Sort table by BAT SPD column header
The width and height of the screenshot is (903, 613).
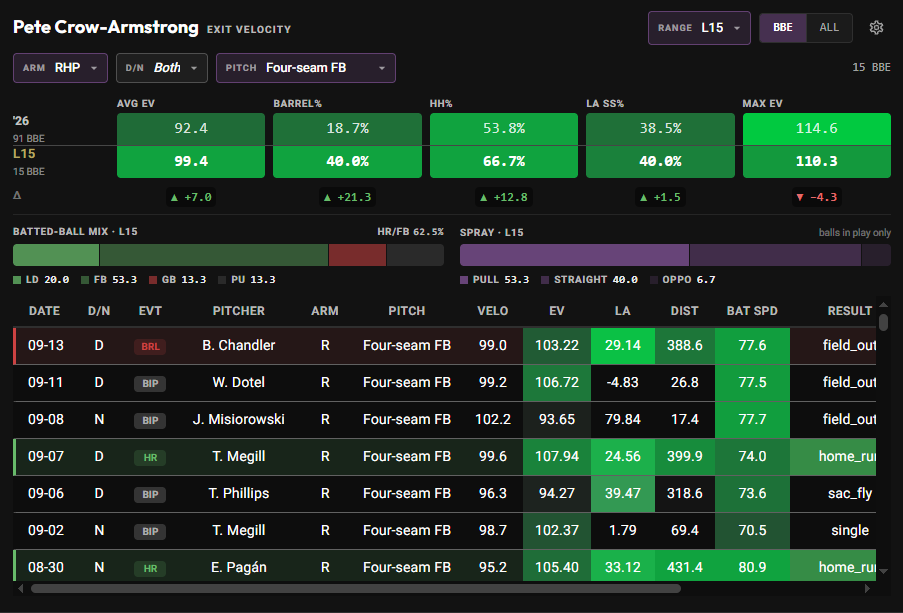point(752,311)
